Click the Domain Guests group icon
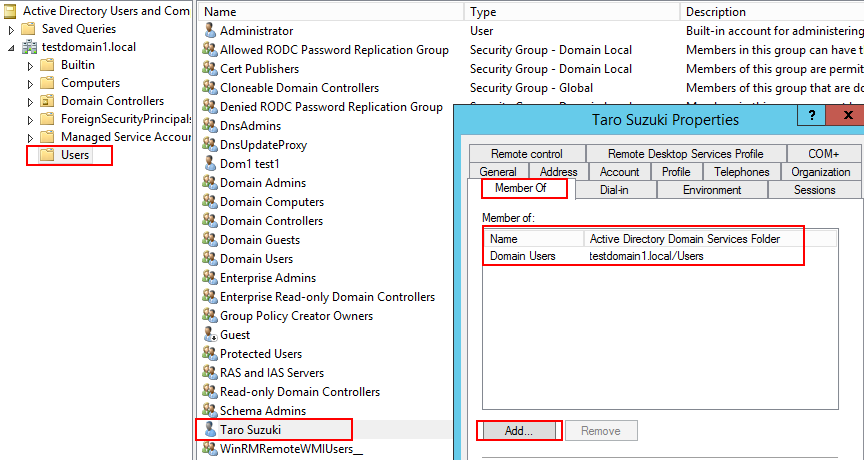Screen dimensions: 864x460 pyautogui.click(x=210, y=240)
